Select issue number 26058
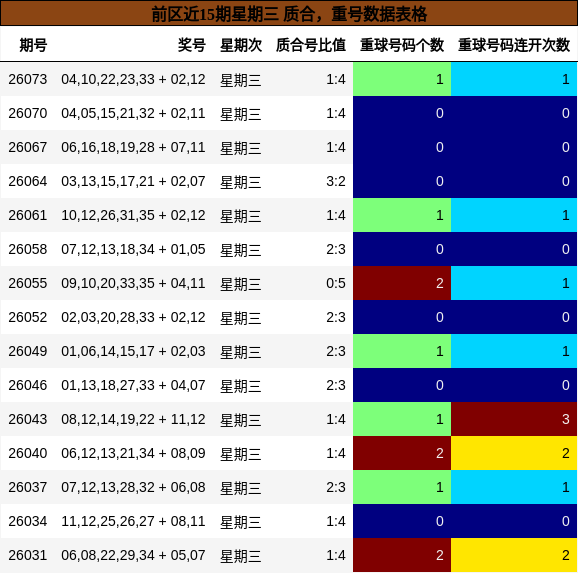Screen dimensions: 578x573 (x=28, y=249)
